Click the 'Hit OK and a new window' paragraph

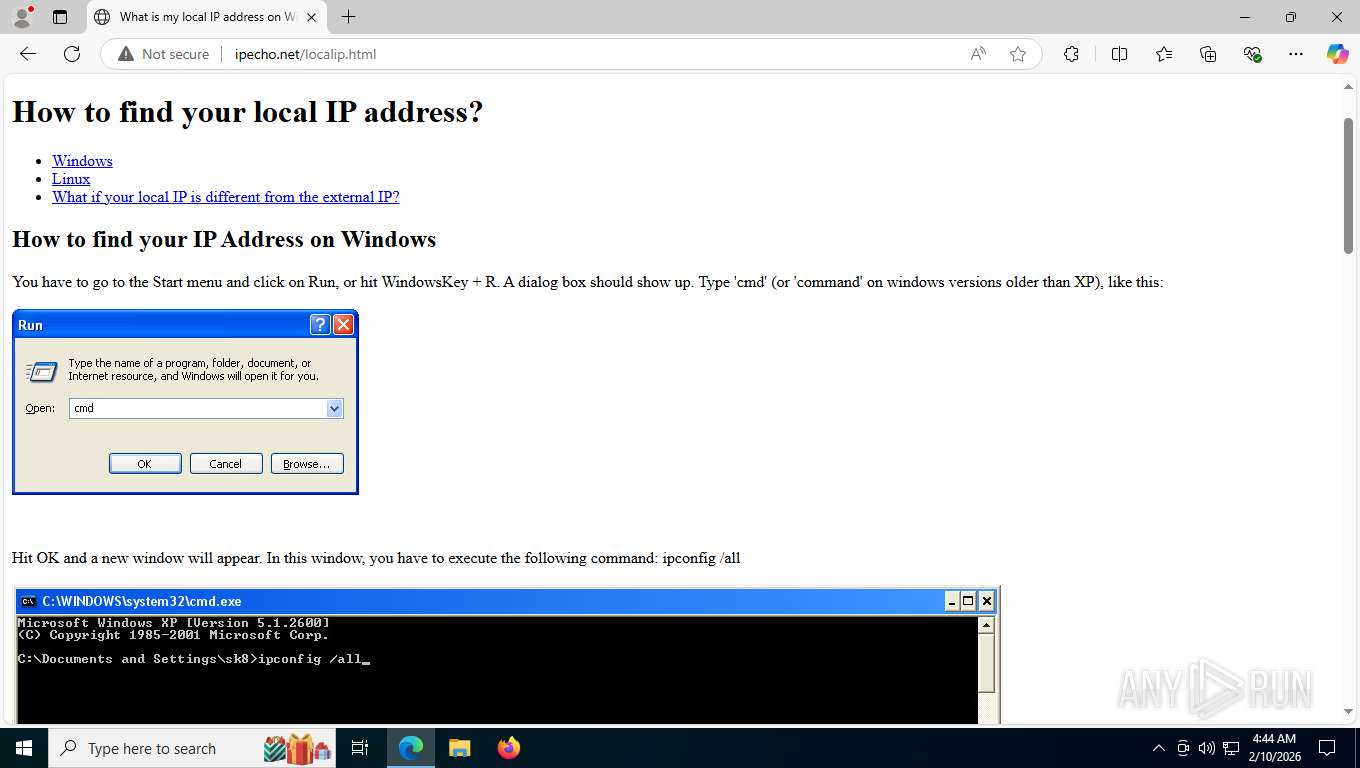point(376,558)
